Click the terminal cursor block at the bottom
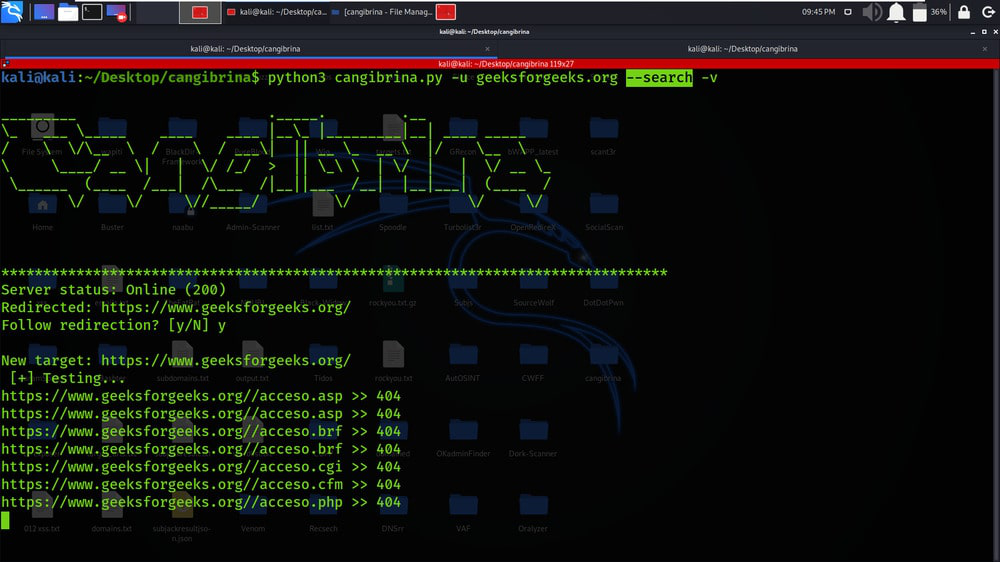 click(x=5, y=521)
